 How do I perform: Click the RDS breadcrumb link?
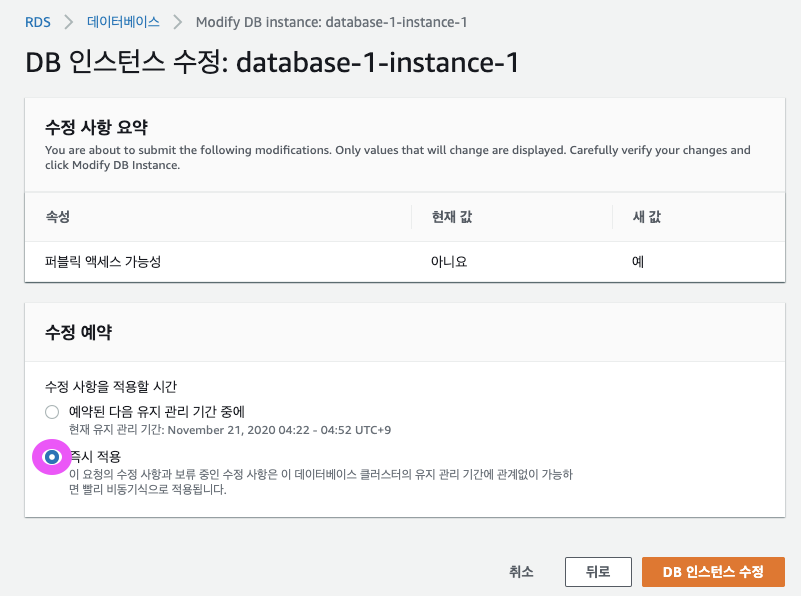point(38,21)
